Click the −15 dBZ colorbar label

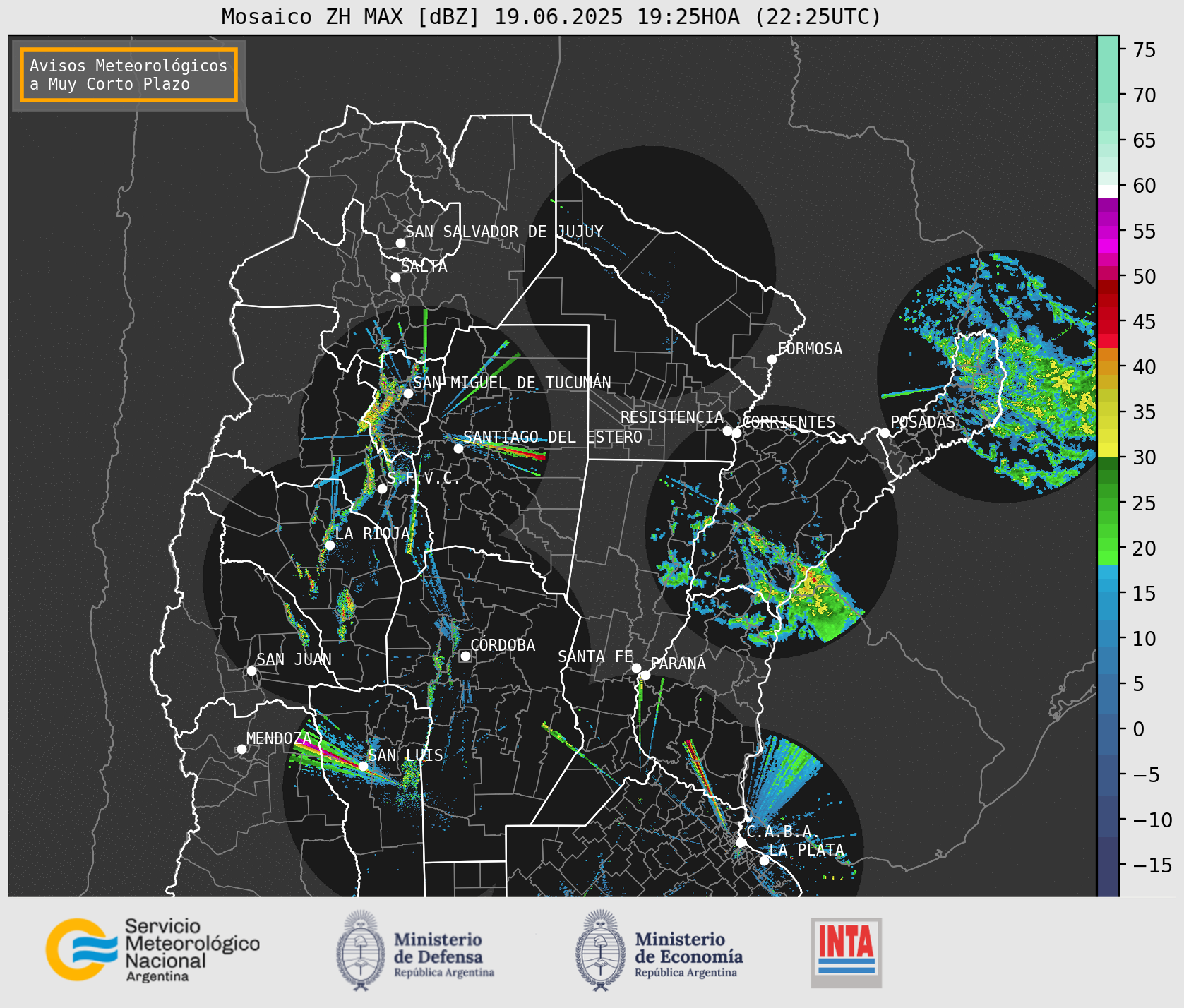tap(1152, 865)
